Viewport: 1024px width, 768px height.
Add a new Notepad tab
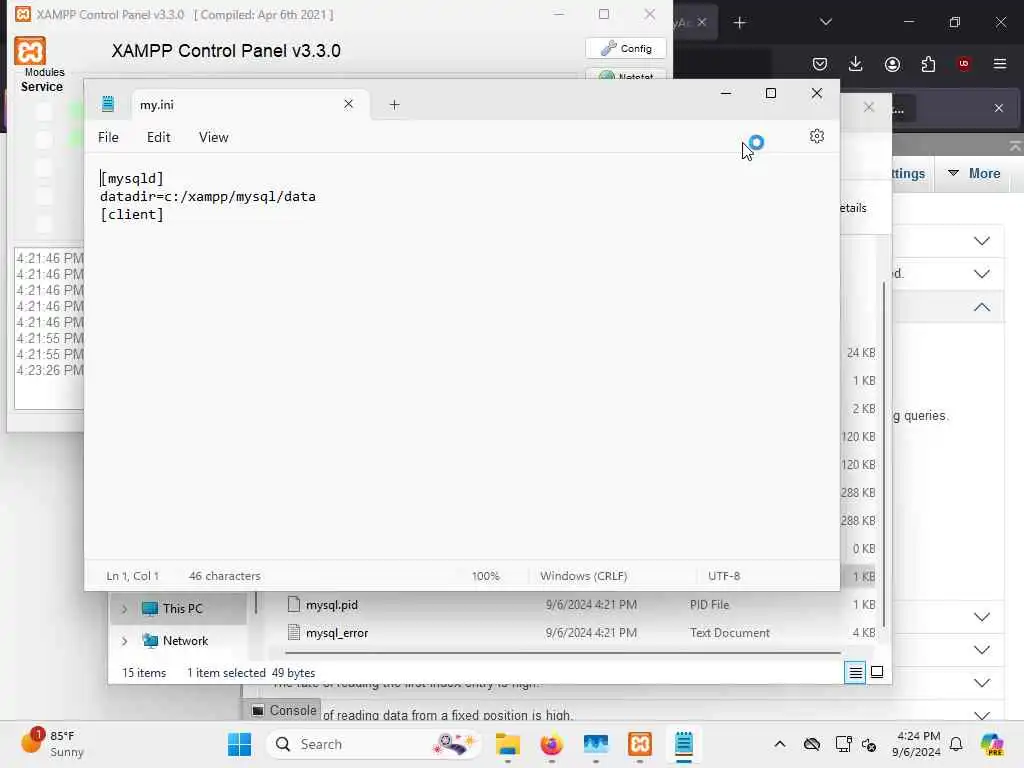click(394, 104)
